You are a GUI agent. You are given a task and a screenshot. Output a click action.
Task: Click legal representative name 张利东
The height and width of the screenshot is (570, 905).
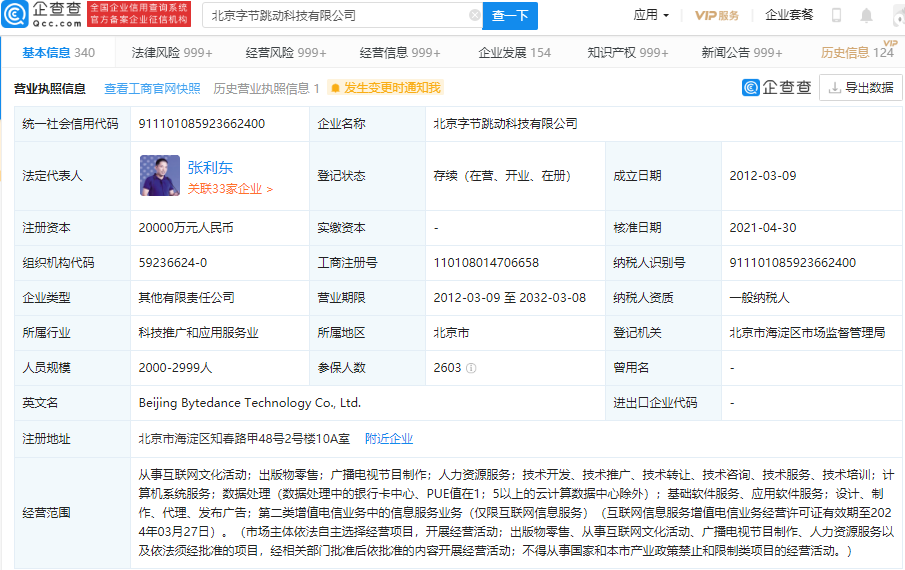tap(210, 167)
